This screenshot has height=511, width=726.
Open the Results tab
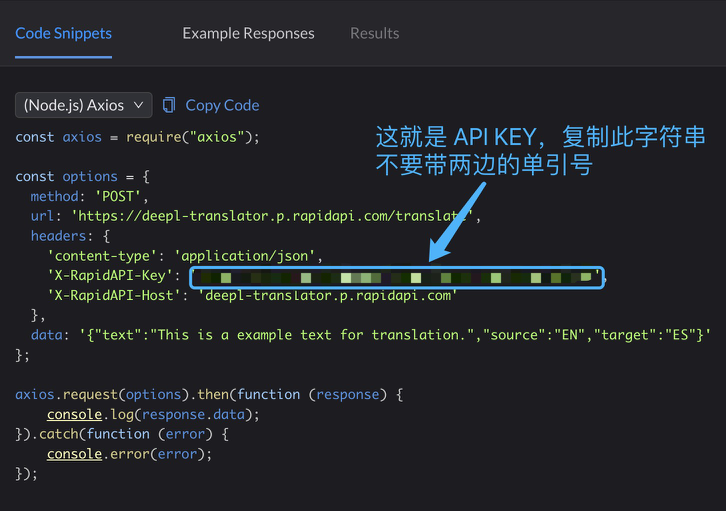tap(375, 33)
